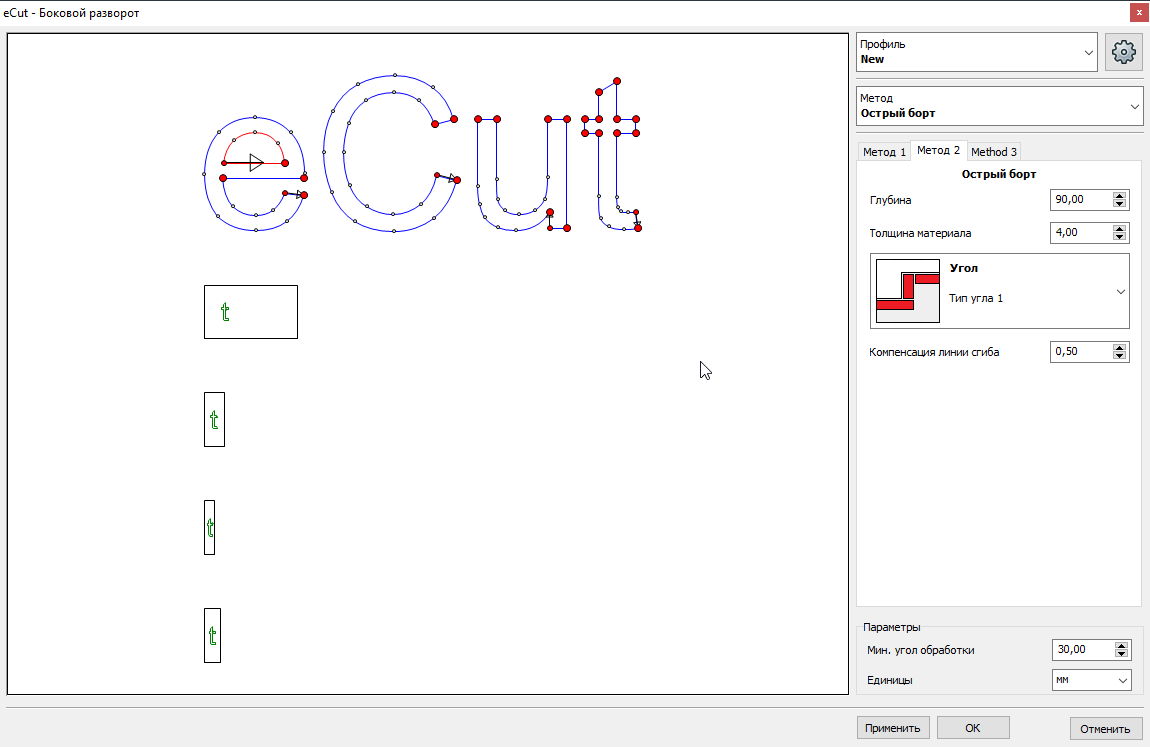
Task: Click the Толщина материала label
Action: click(920, 233)
